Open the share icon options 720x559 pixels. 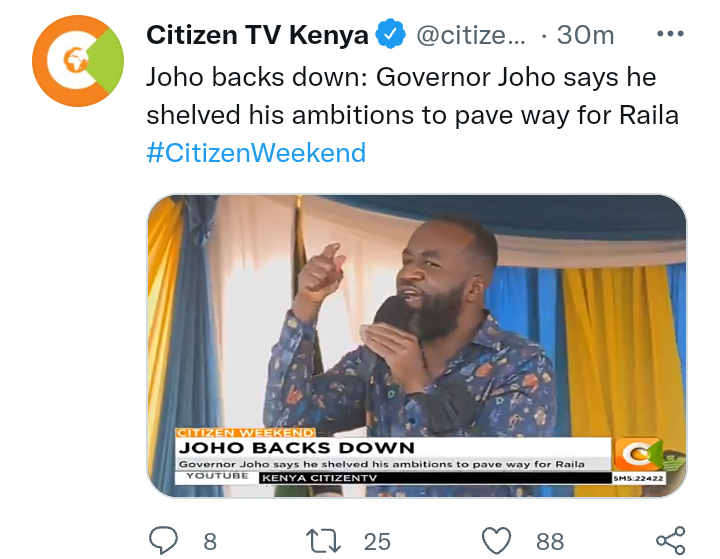pos(671,540)
